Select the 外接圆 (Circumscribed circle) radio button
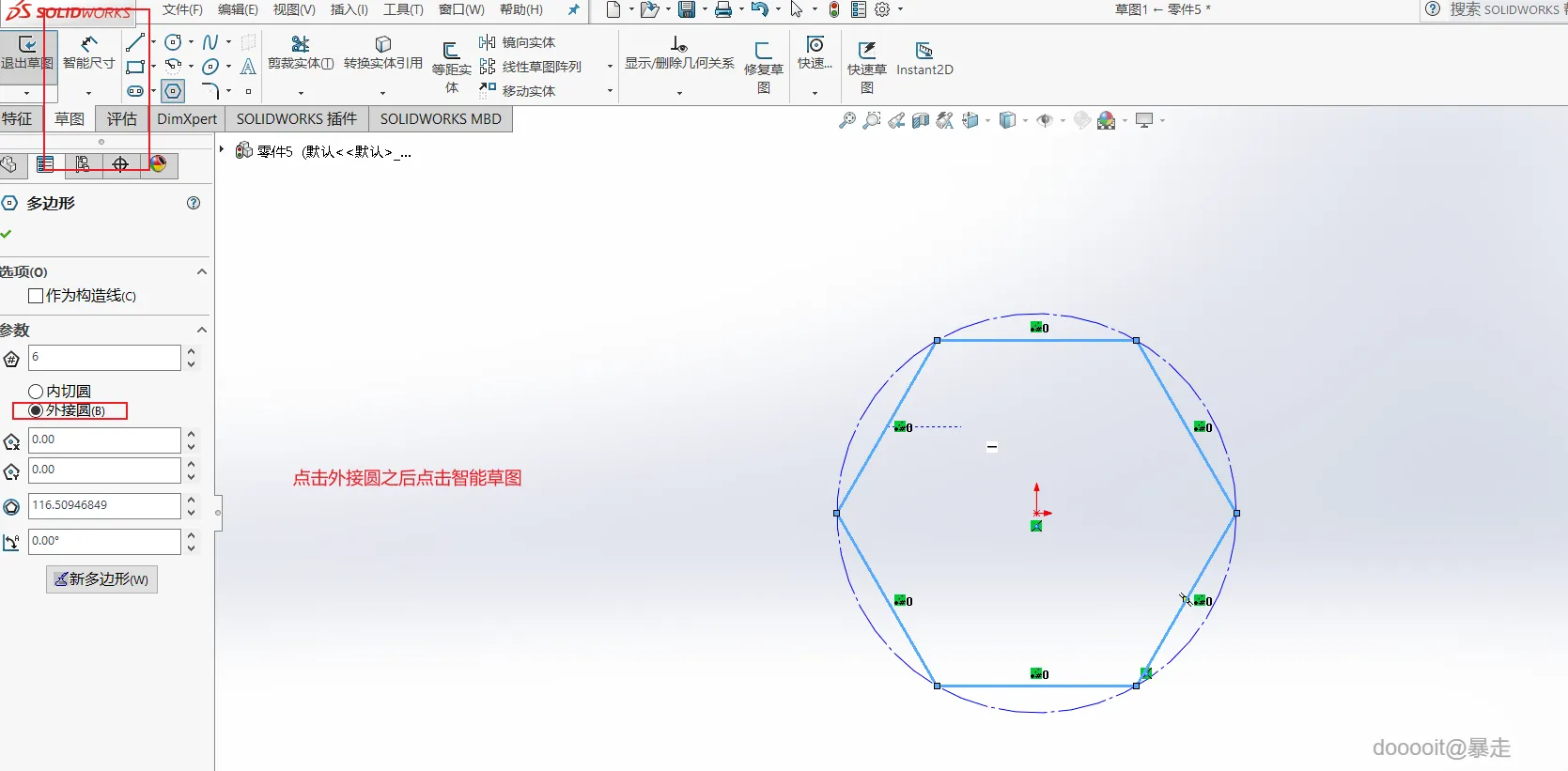 coord(36,410)
